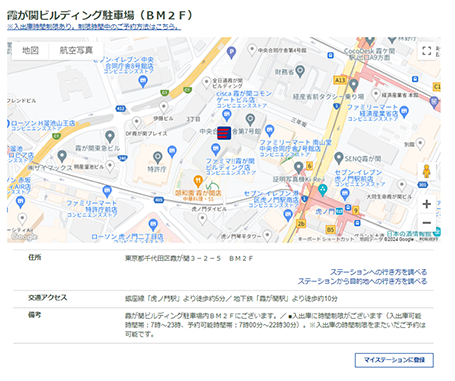Select the 霞が関東急ビル pin

[x=110, y=136]
